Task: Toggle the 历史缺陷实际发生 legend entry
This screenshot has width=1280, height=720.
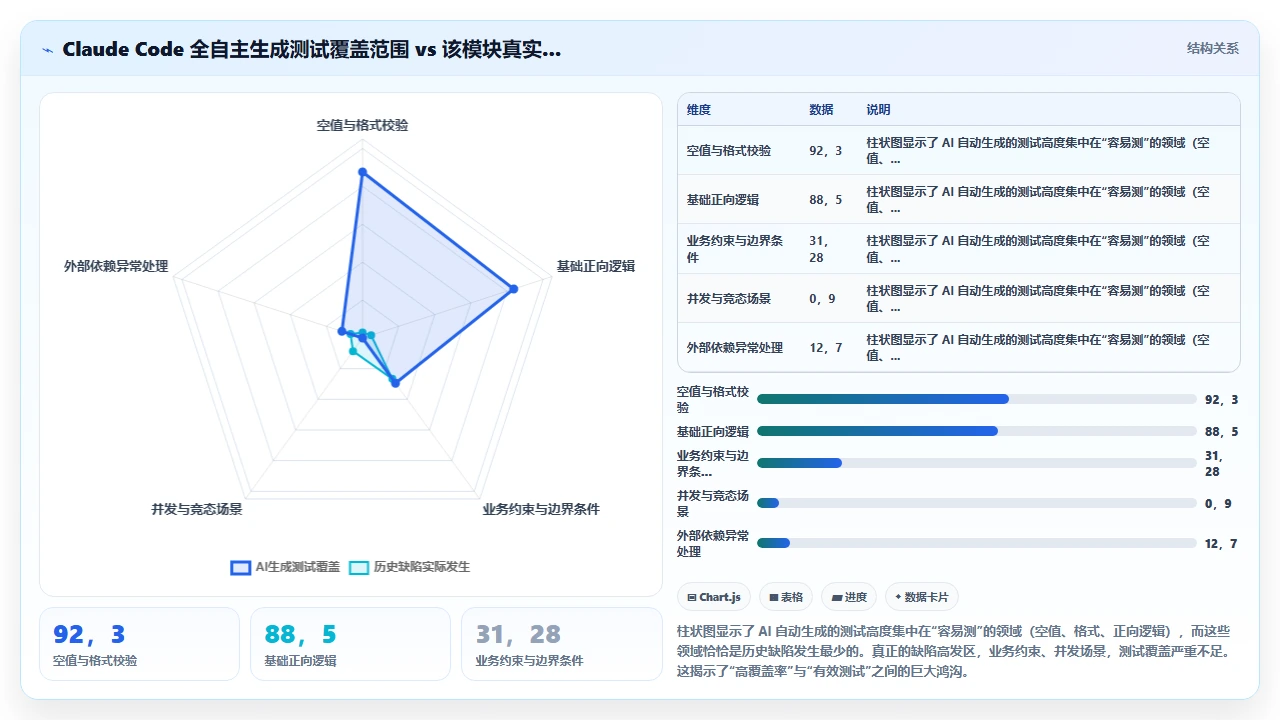Action: tap(410, 567)
